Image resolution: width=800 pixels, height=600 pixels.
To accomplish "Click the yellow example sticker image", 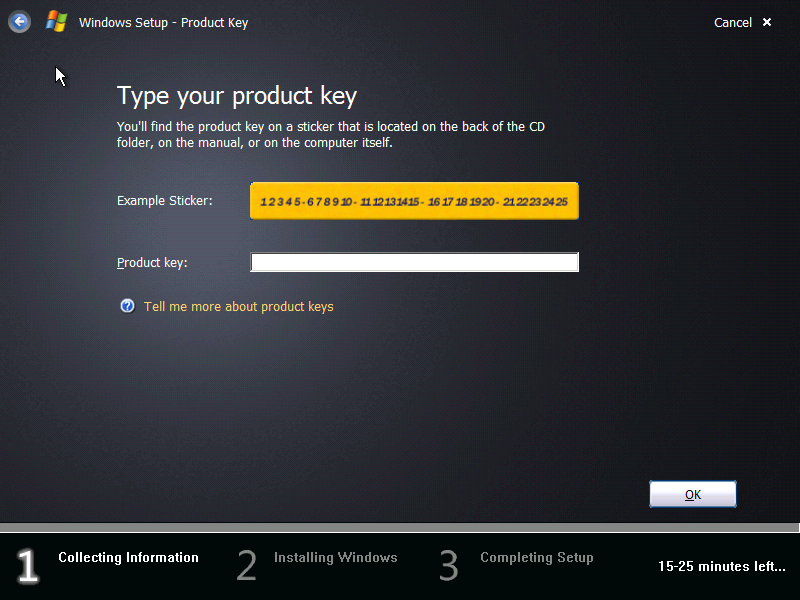I will point(414,200).
